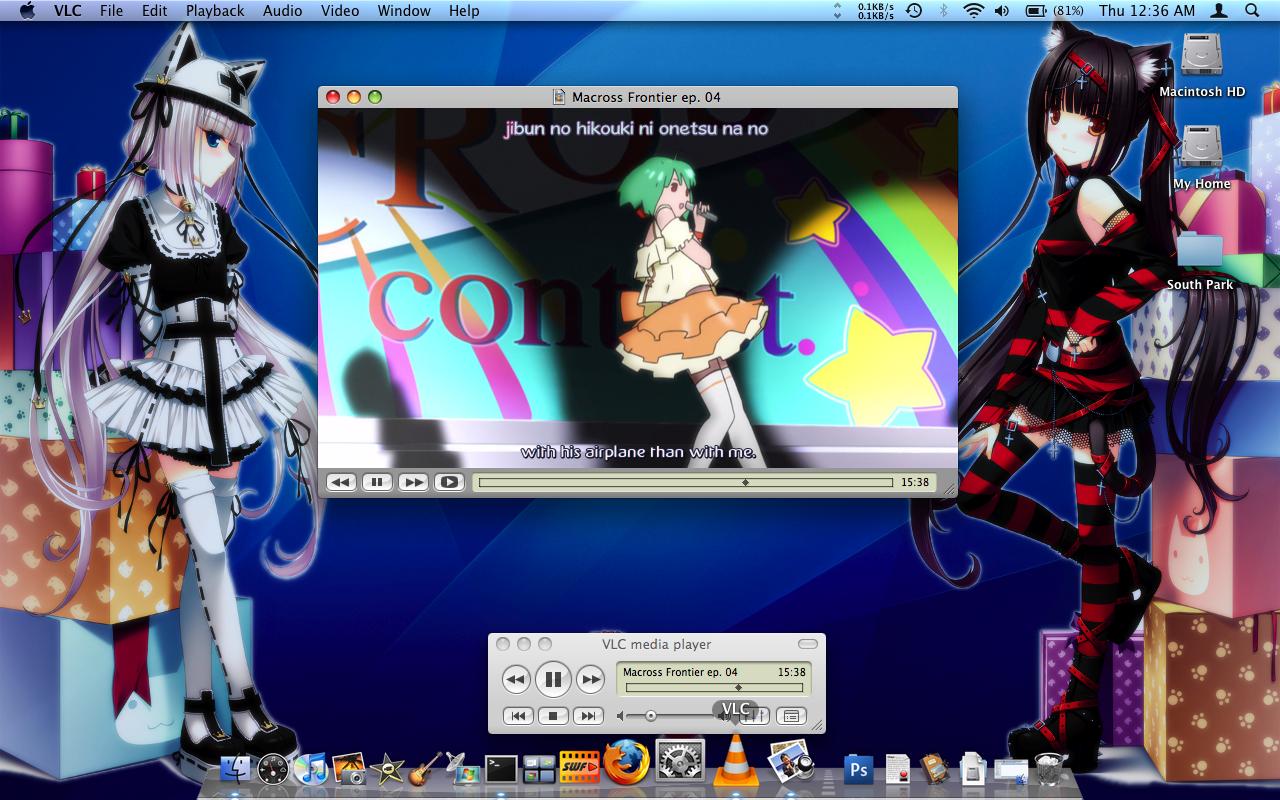Viewport: 1280px width, 800px height.
Task: Expand the Window menu in menu bar
Action: pos(404,11)
